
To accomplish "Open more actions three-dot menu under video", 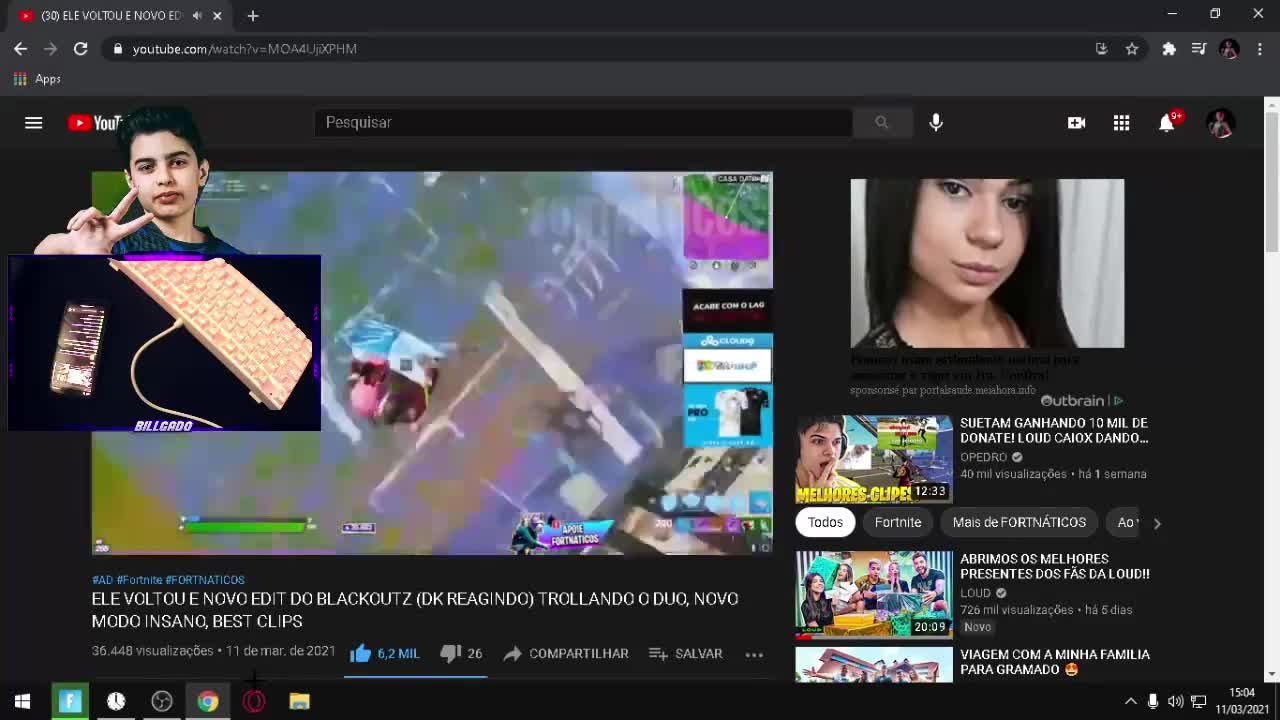I will click(754, 654).
